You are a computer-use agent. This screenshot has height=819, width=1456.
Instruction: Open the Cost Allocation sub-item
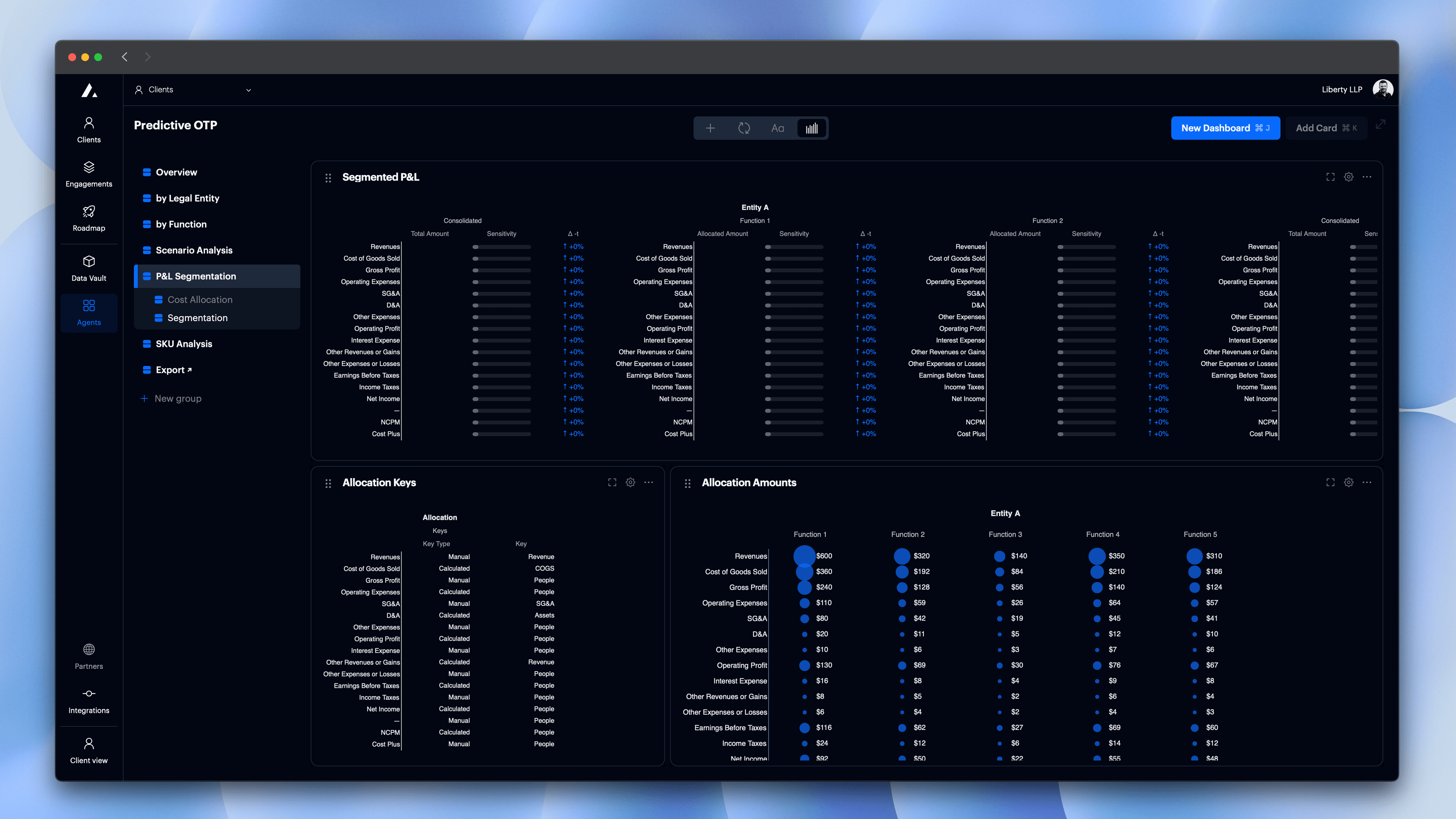point(199,300)
